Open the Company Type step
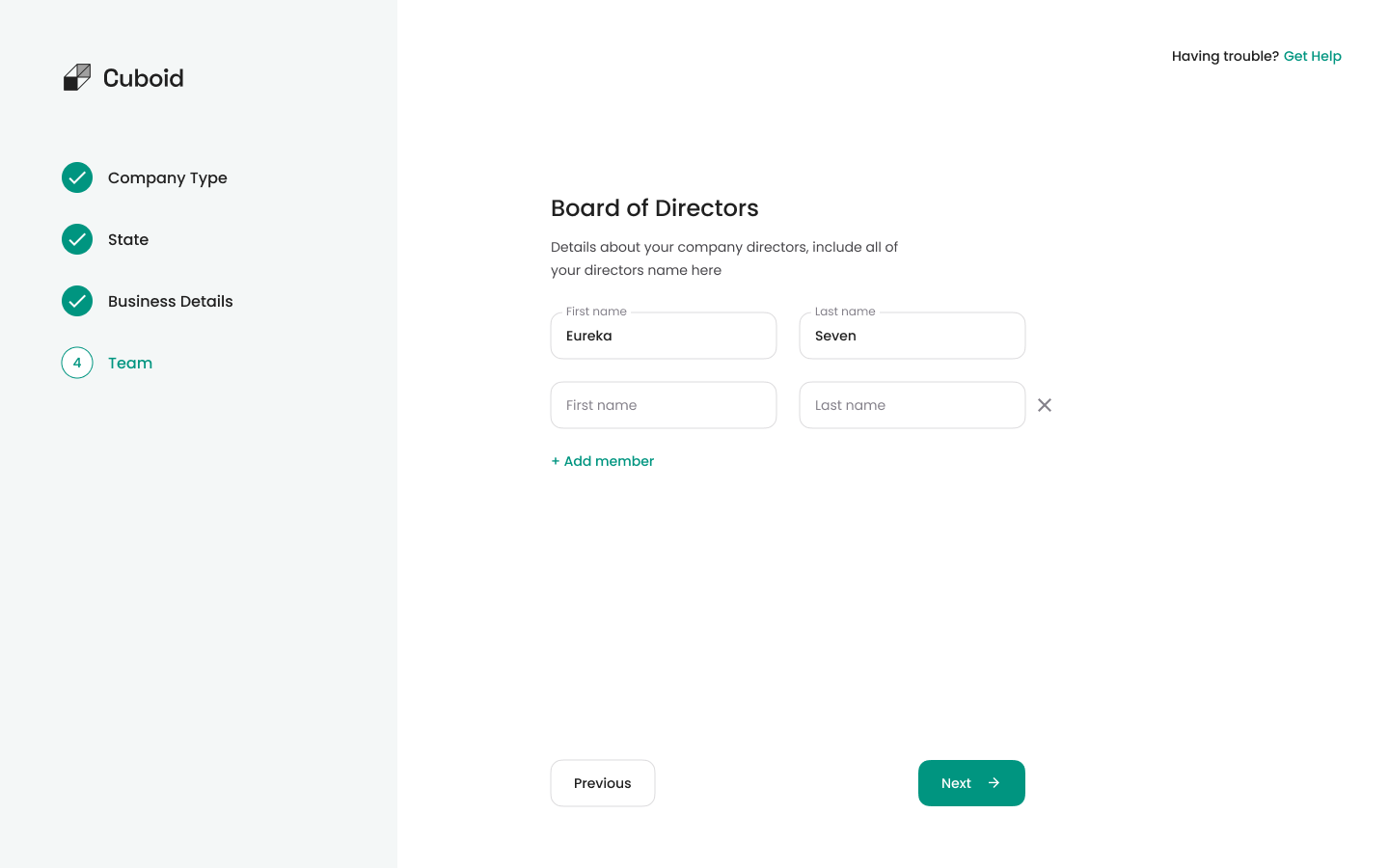 click(168, 177)
